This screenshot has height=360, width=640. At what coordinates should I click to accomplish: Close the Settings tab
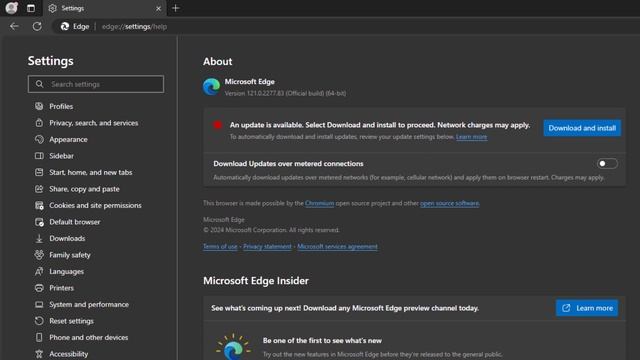(x=158, y=8)
